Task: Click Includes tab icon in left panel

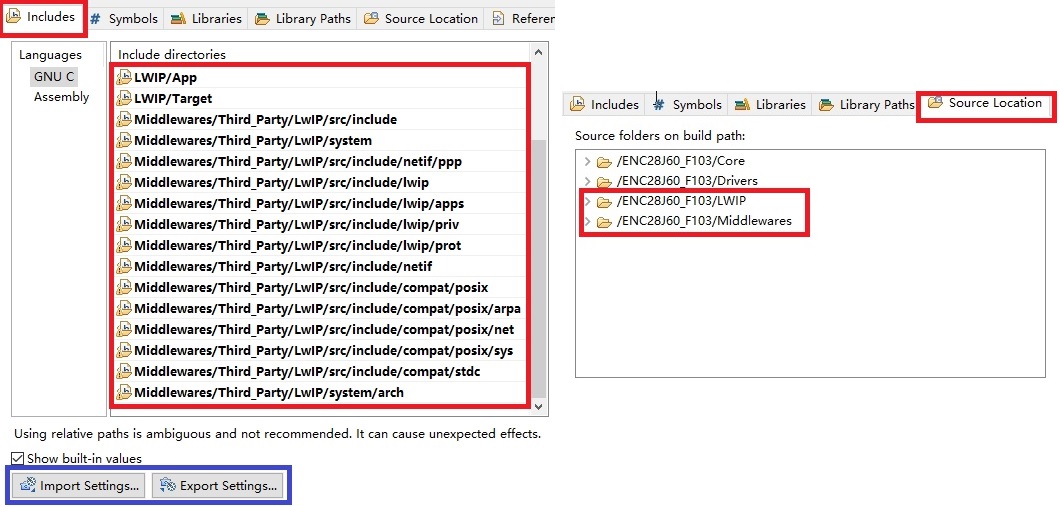Action: point(14,18)
